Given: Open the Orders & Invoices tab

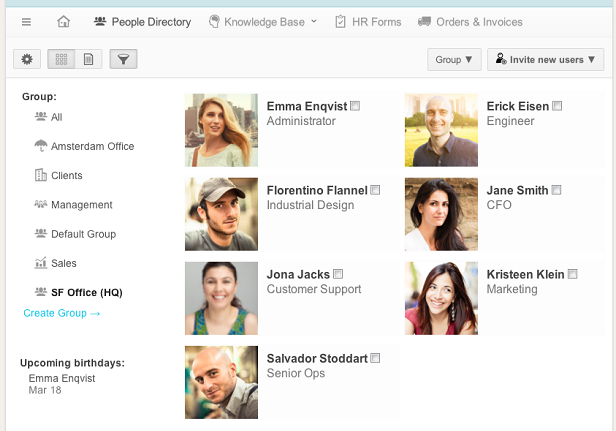Looking at the screenshot, I should (470, 22).
